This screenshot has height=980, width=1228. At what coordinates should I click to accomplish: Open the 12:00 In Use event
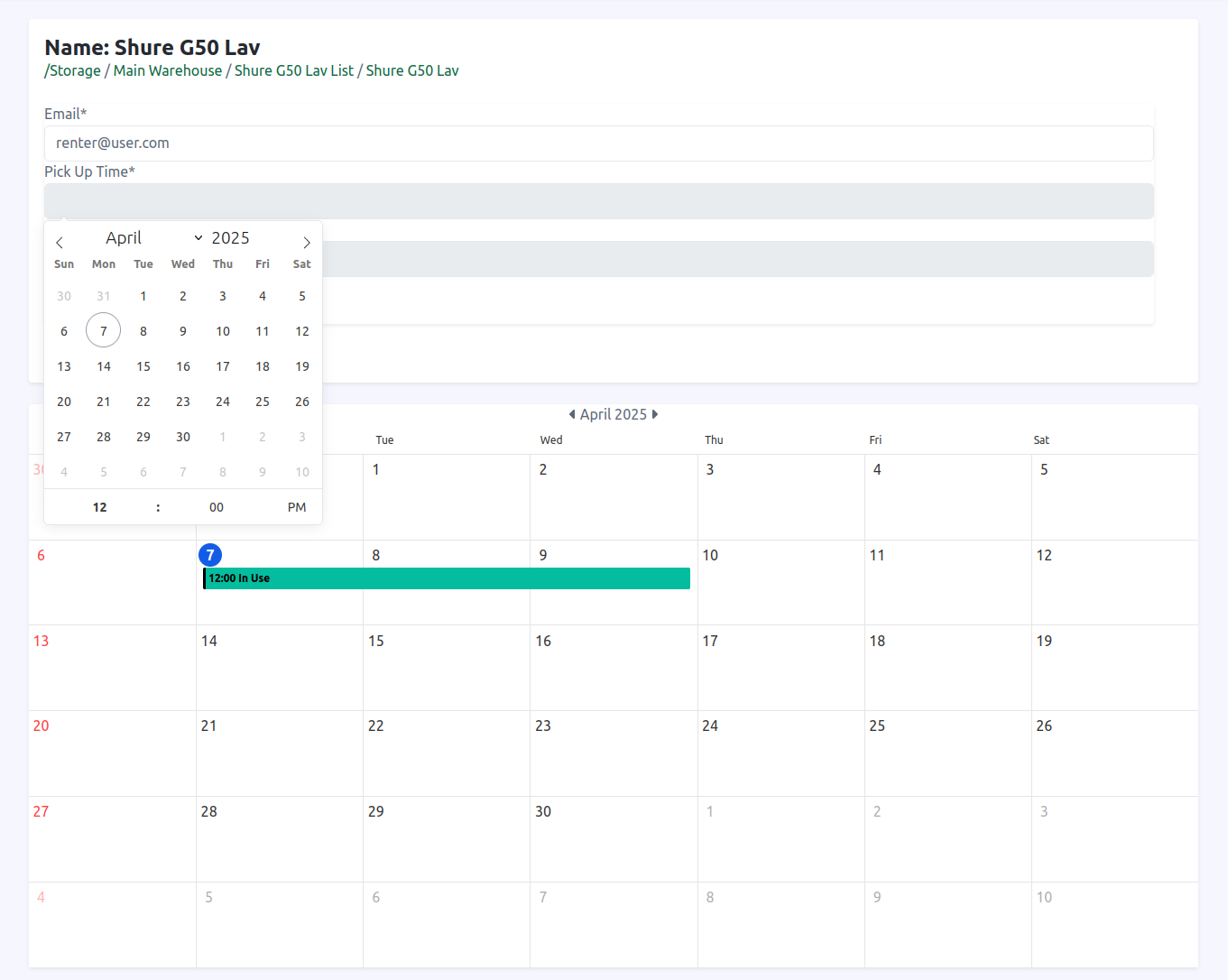coord(447,578)
